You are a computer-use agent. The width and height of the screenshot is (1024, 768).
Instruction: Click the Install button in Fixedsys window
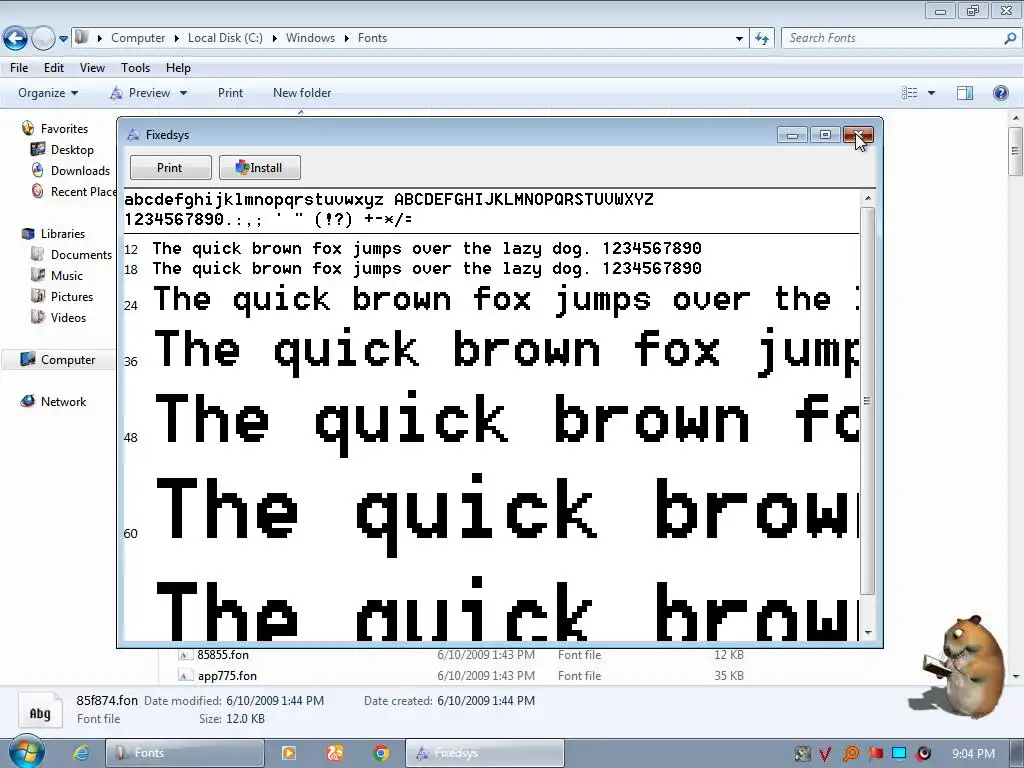click(x=260, y=168)
